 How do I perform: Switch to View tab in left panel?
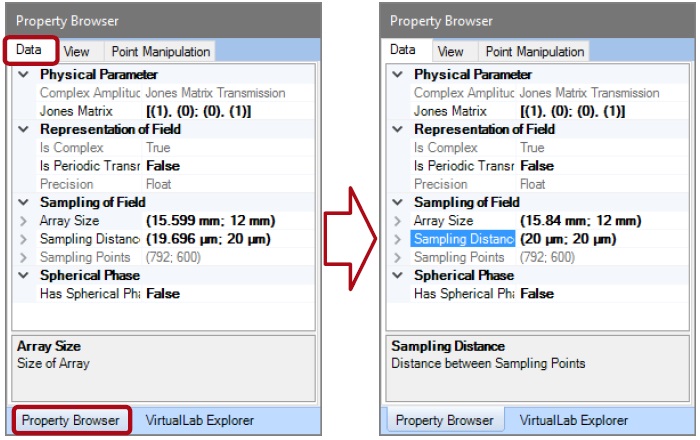77,51
